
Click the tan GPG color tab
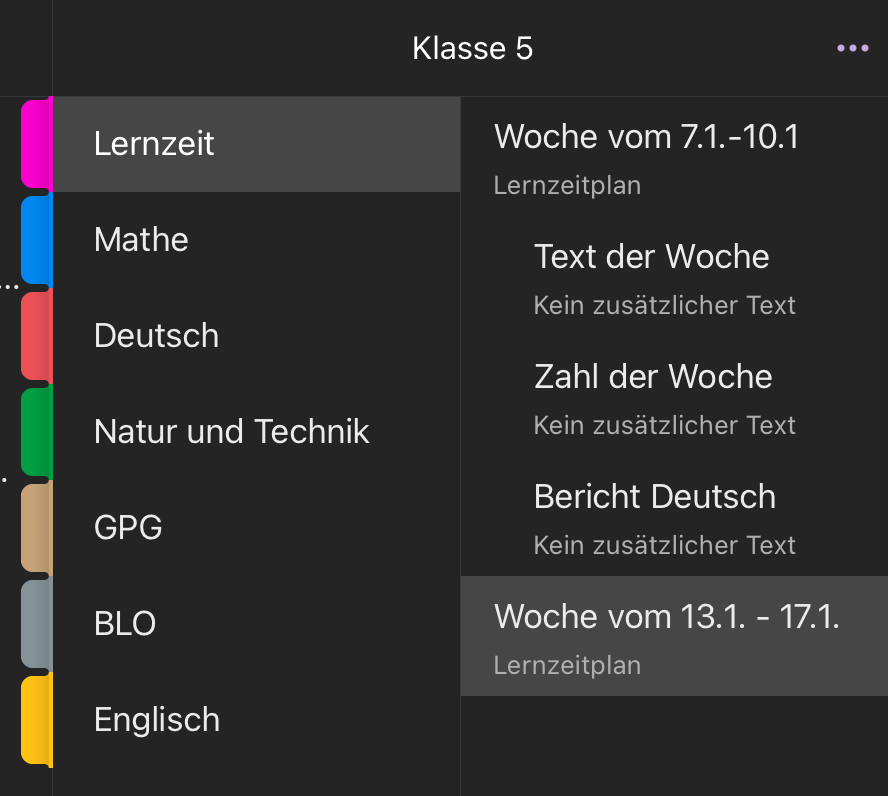tap(37, 528)
